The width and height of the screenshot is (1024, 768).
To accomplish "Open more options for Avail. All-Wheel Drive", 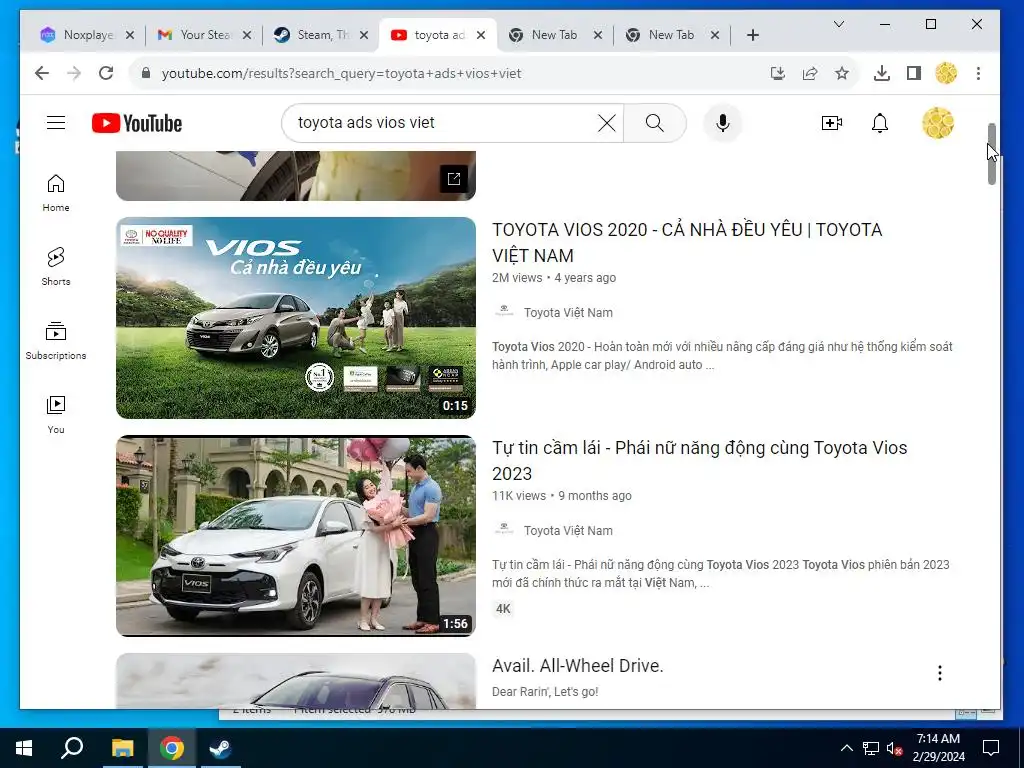I will (x=940, y=673).
